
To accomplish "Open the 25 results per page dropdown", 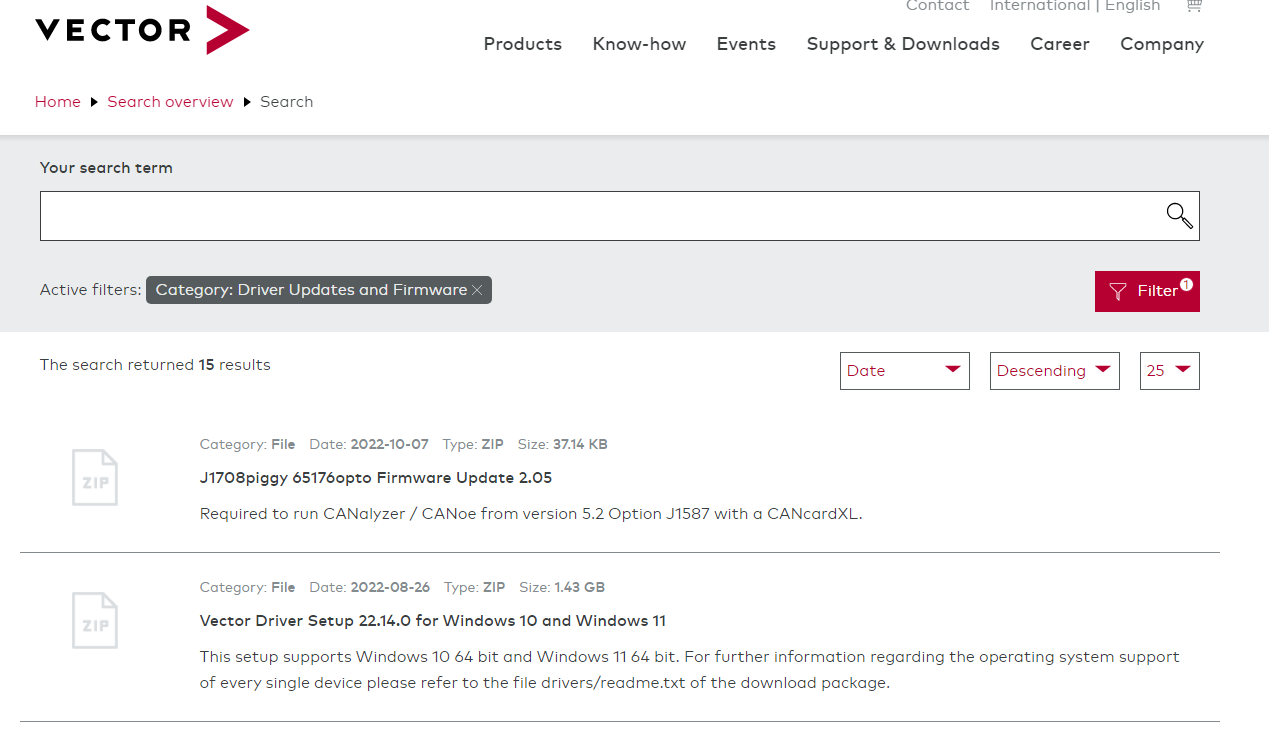I will [x=1170, y=370].
